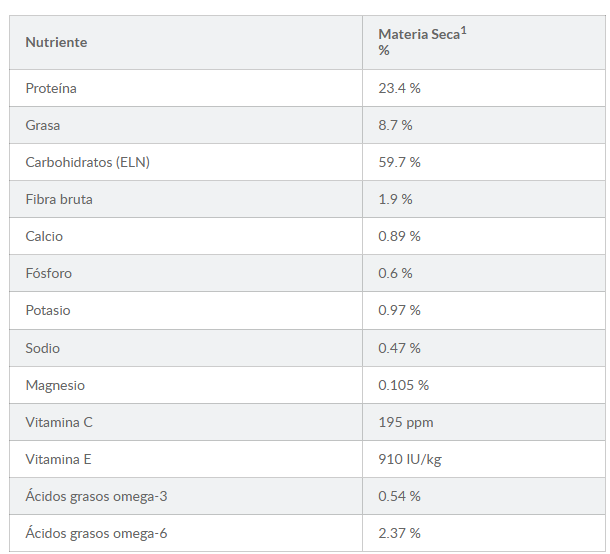
Task: Select the Proteína row label
Action: point(51,88)
